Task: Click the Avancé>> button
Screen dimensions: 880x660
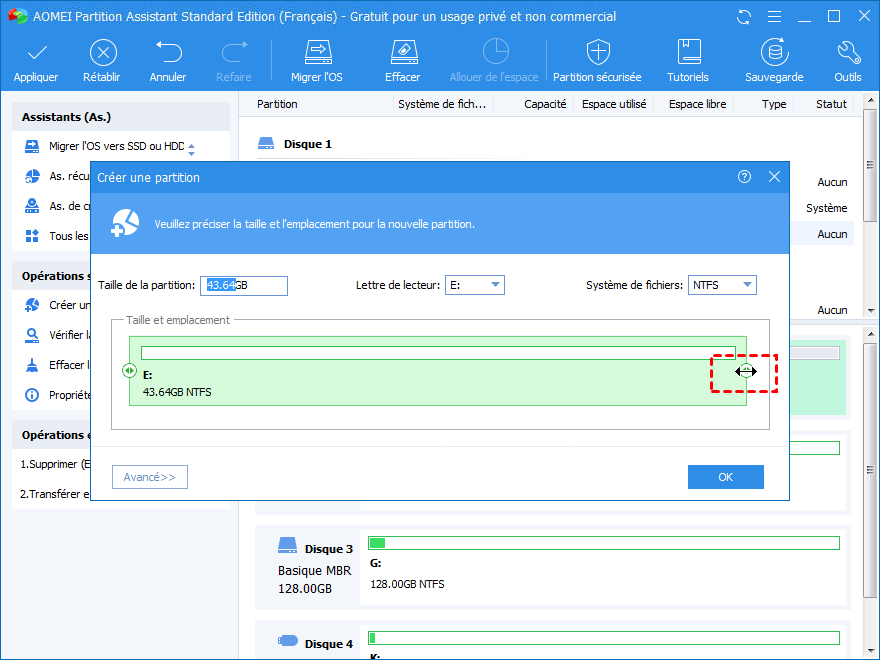Action: point(150,477)
